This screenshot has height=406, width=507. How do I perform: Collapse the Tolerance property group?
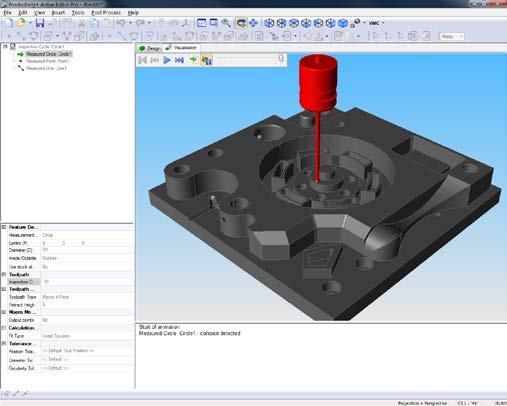tap(4, 343)
